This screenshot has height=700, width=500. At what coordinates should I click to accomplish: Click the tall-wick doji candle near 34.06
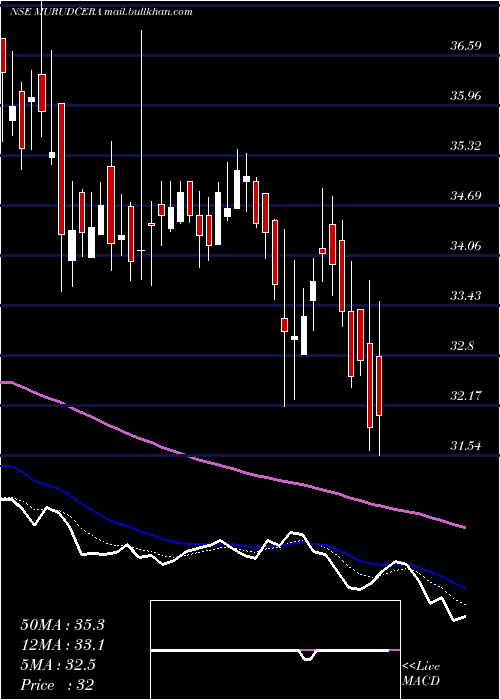[x=141, y=250]
